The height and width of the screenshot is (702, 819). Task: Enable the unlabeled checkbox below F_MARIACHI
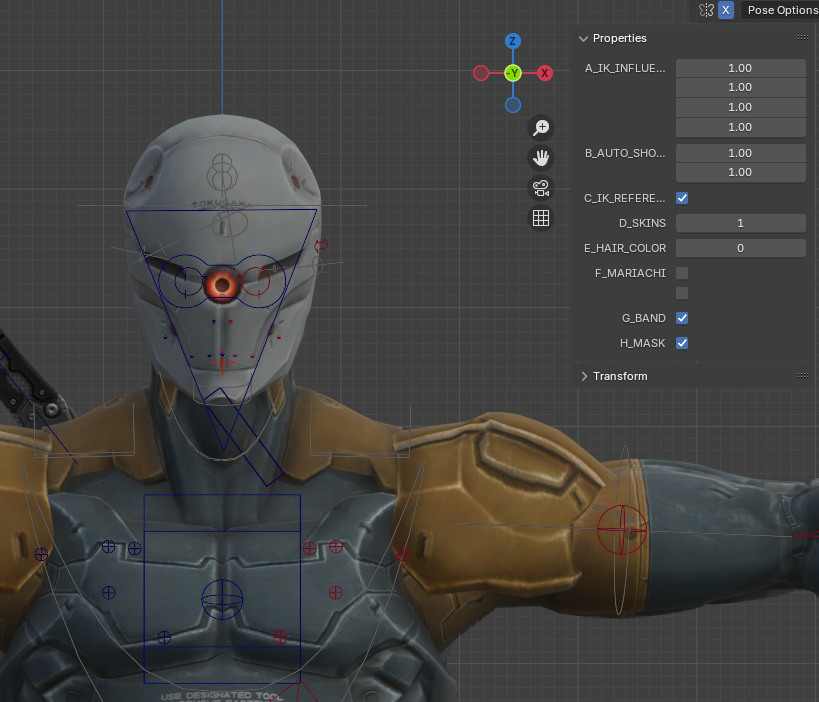(682, 293)
